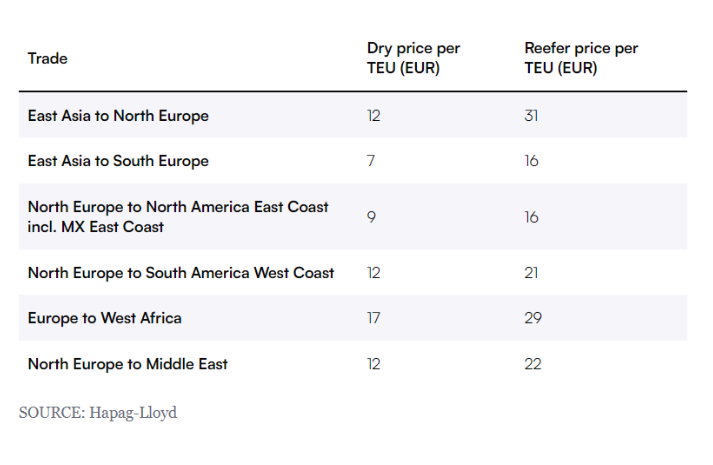Click dry price 9 for North America East Coast

click(372, 217)
